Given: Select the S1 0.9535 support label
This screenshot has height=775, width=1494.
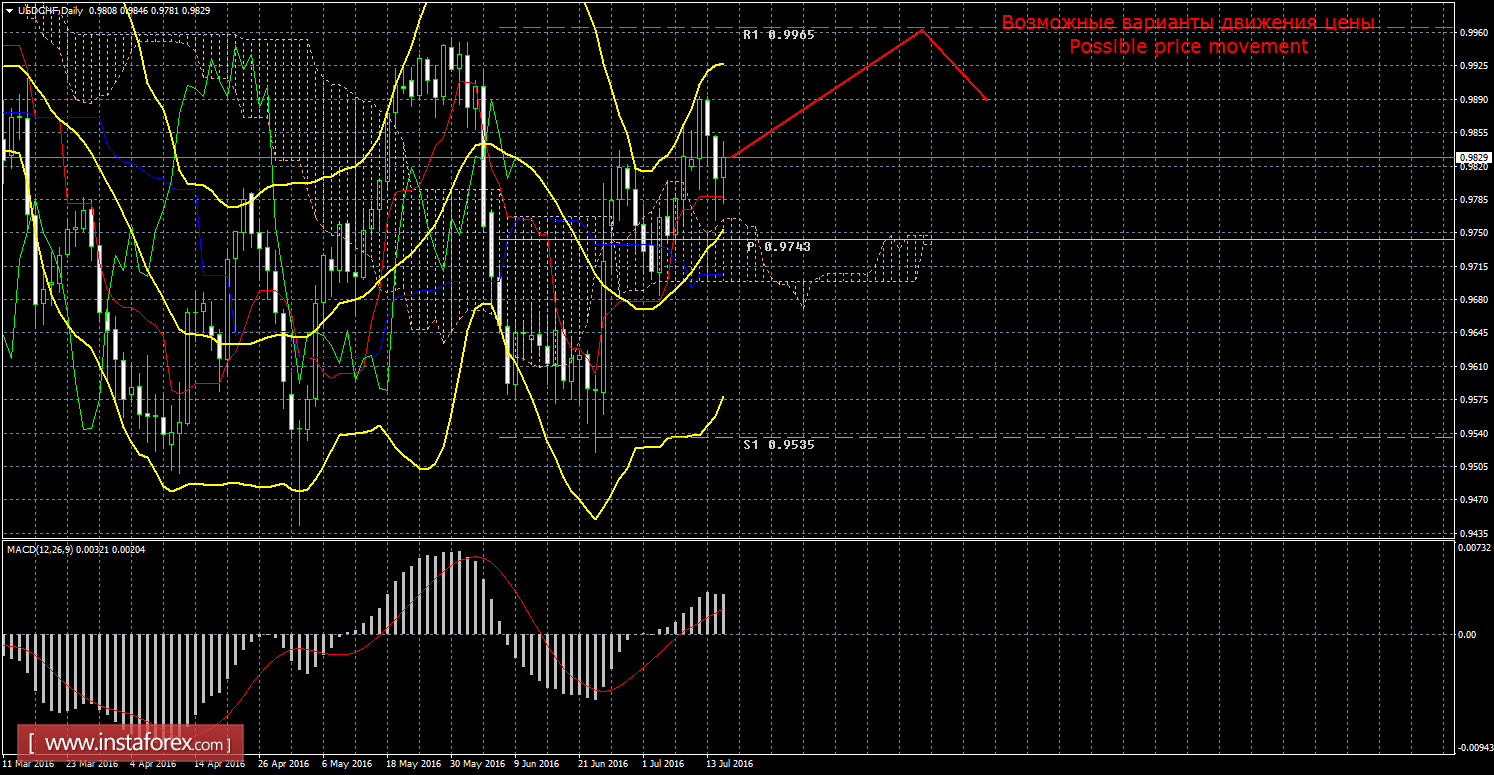Looking at the screenshot, I should pos(779,444).
